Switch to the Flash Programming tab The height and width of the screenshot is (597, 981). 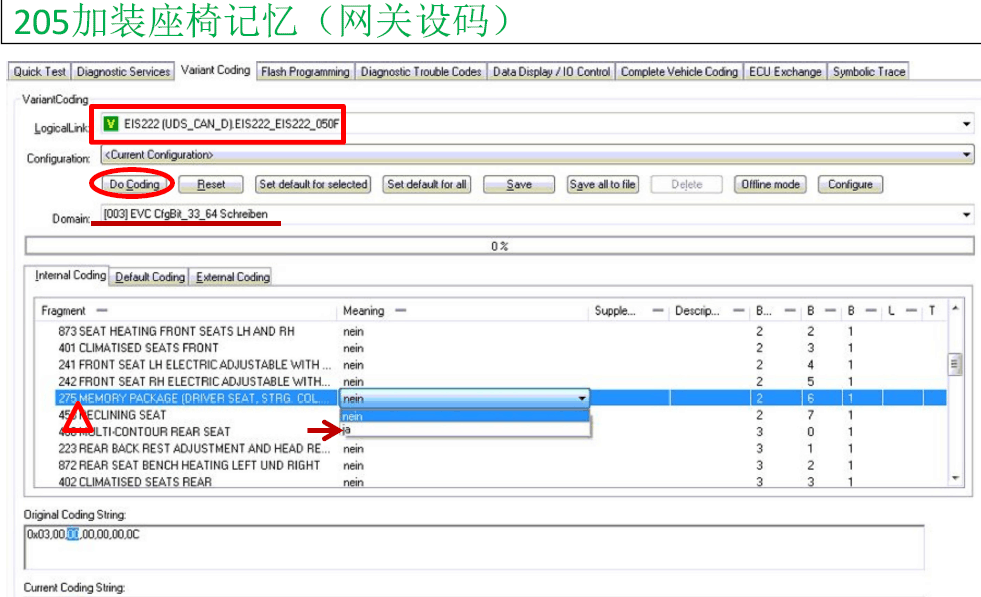[305, 72]
